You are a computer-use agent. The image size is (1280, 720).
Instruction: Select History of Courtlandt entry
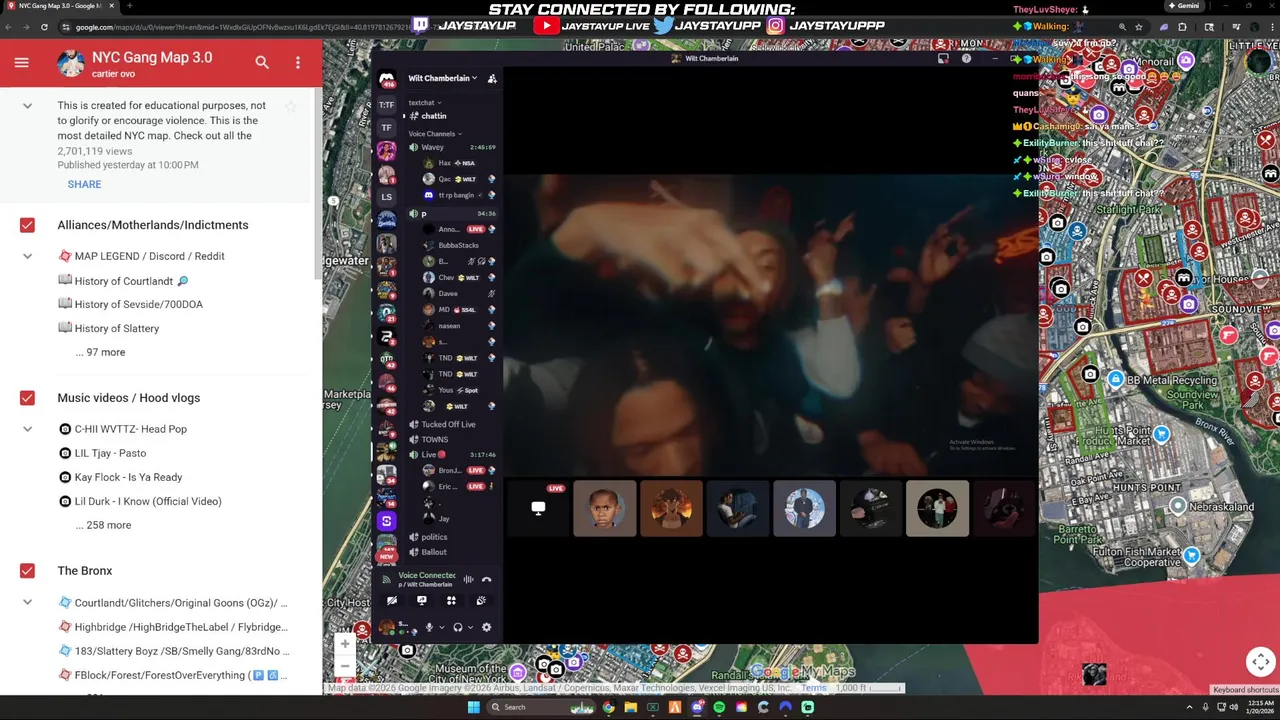click(x=123, y=280)
